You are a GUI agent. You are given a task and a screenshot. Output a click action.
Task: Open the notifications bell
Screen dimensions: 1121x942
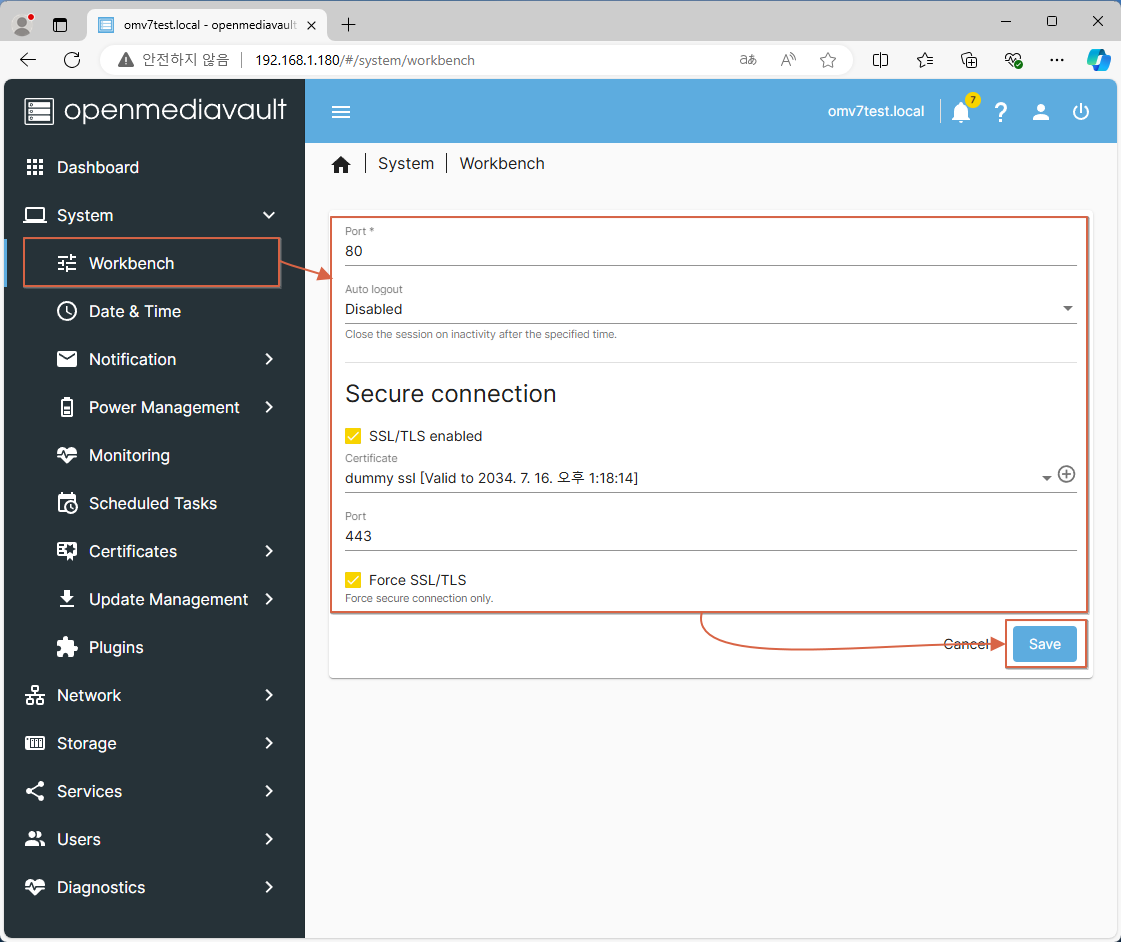962,111
